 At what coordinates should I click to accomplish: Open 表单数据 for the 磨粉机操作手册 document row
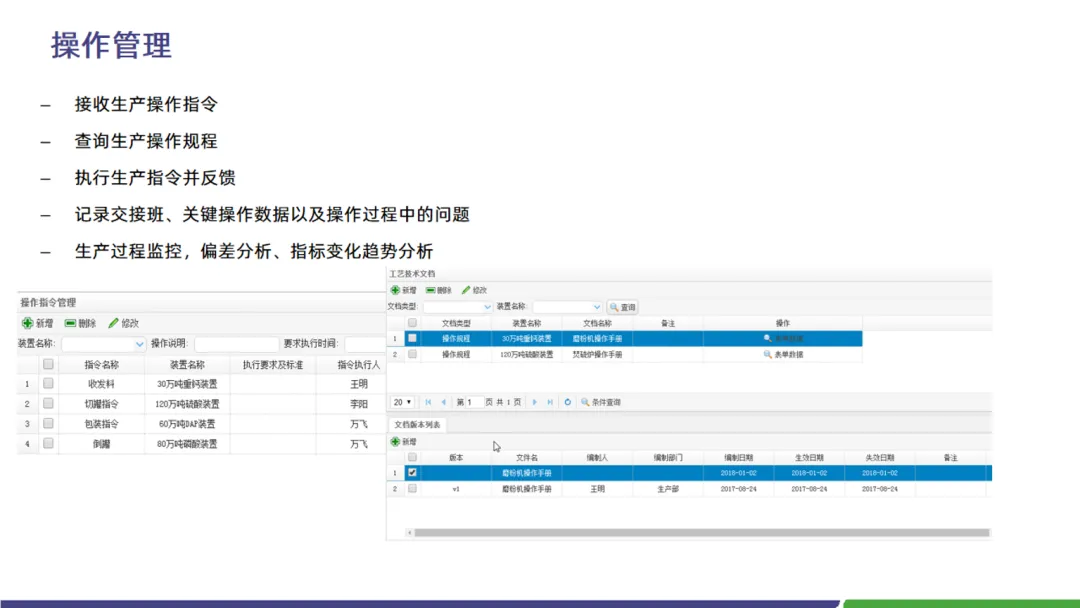[x=783, y=339]
